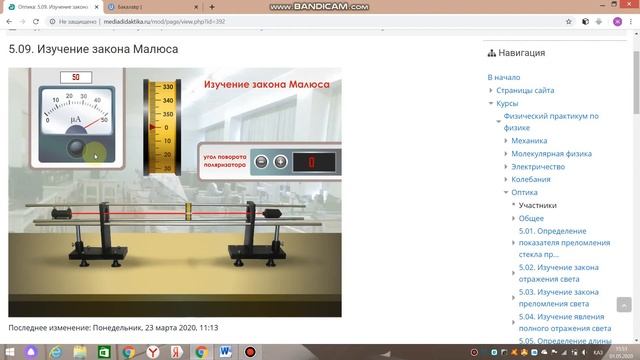
Task: Open the Chrome three-dot menu
Action: (631, 22)
